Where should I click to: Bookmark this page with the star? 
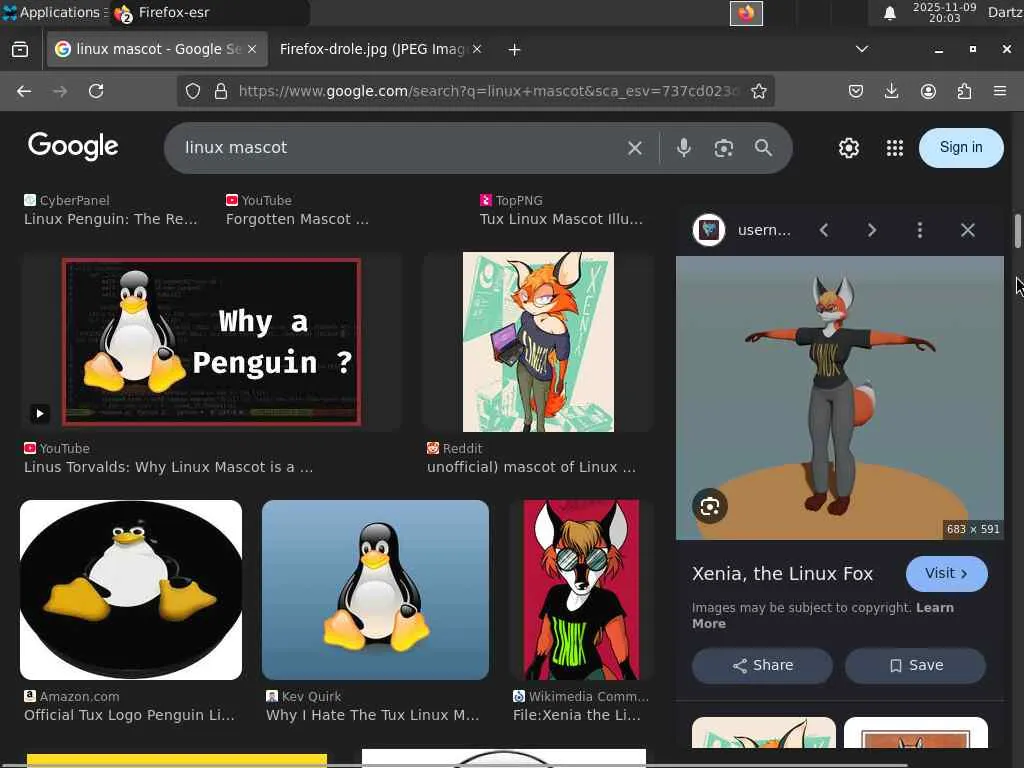[x=758, y=91]
